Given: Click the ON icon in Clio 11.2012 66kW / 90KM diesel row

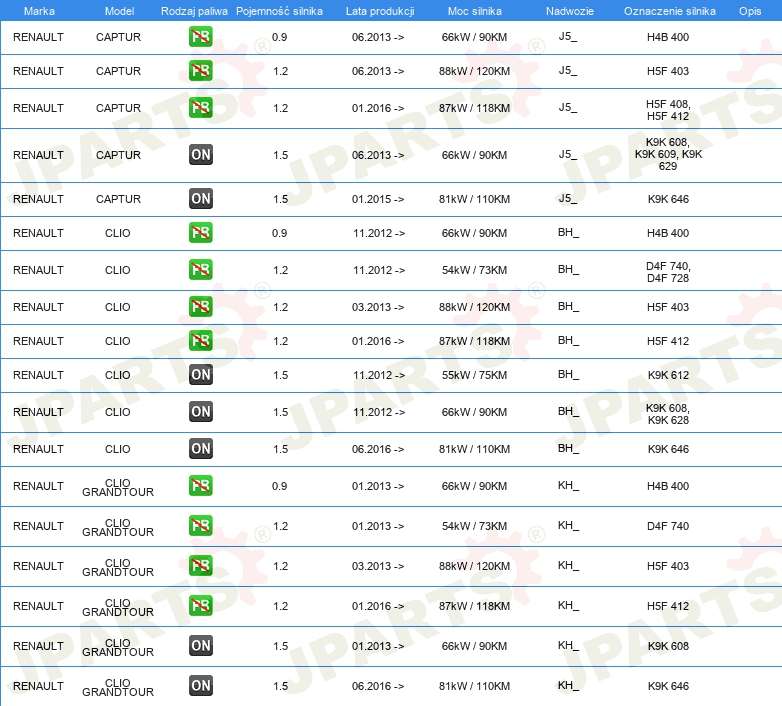Looking at the screenshot, I should [x=200, y=412].
